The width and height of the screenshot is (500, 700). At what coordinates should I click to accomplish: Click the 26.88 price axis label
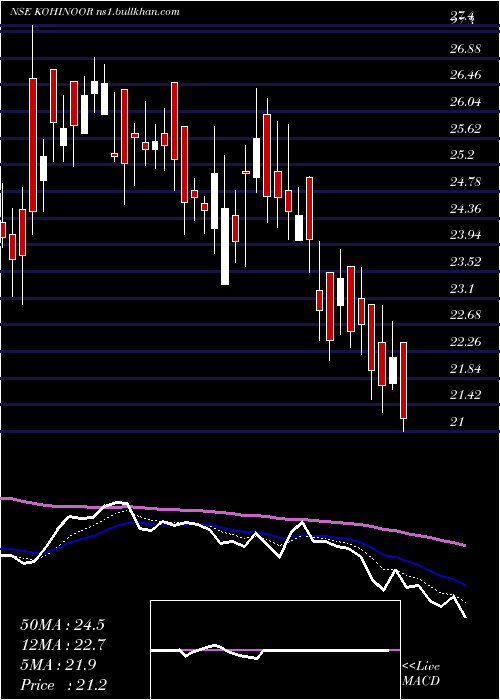(x=465, y=49)
